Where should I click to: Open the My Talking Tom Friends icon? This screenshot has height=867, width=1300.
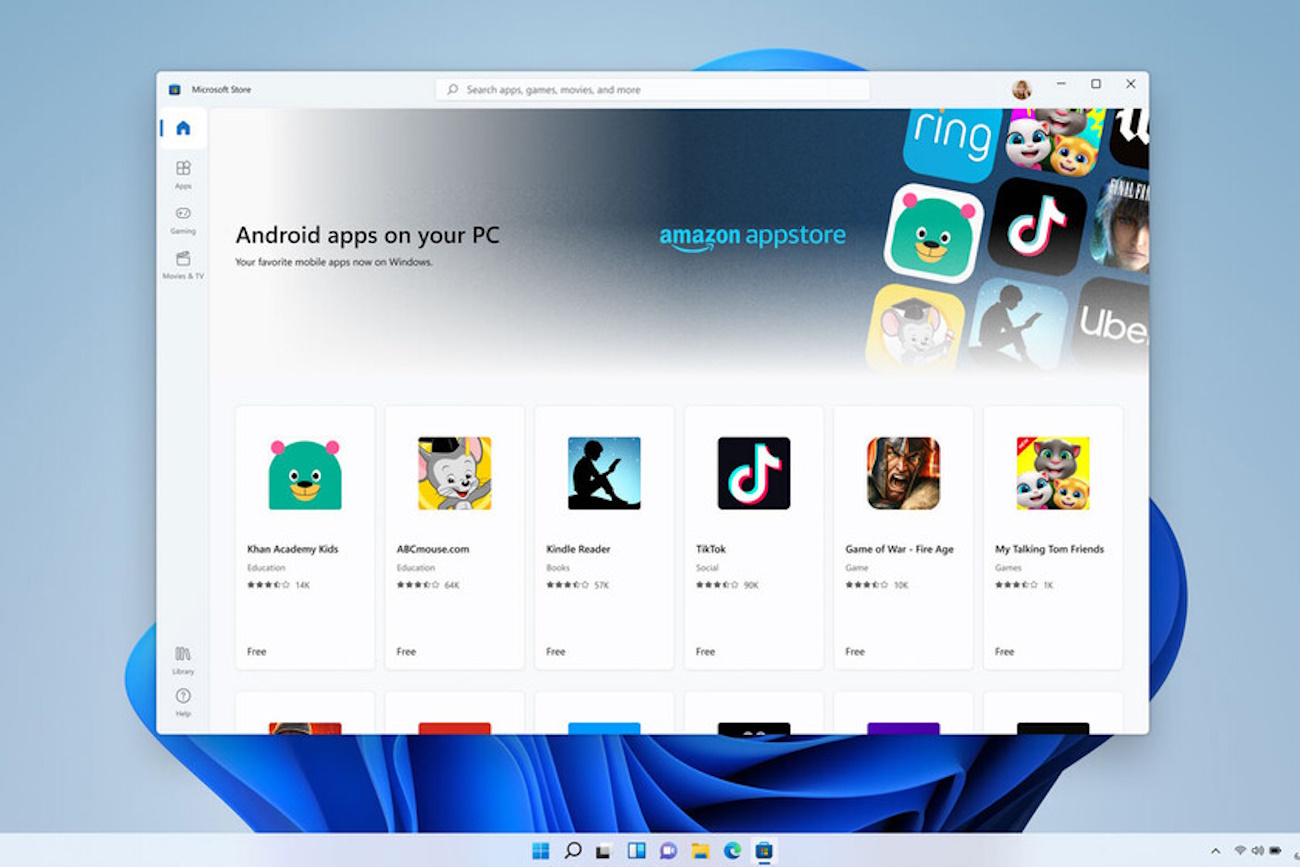click(x=1053, y=473)
